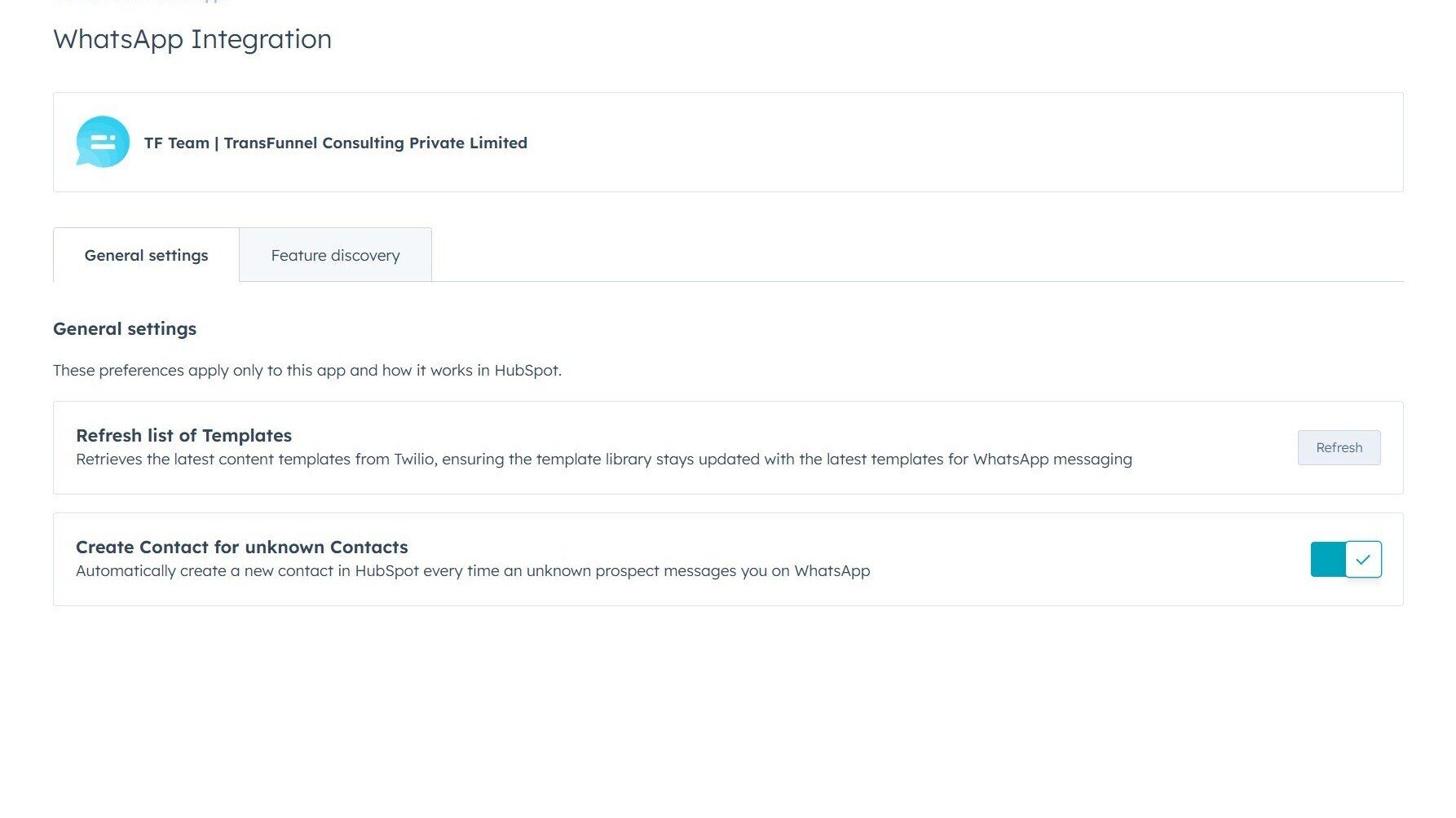This screenshot has width=1456, height=818.
Task: Click the General settings section heading
Action: point(125,329)
